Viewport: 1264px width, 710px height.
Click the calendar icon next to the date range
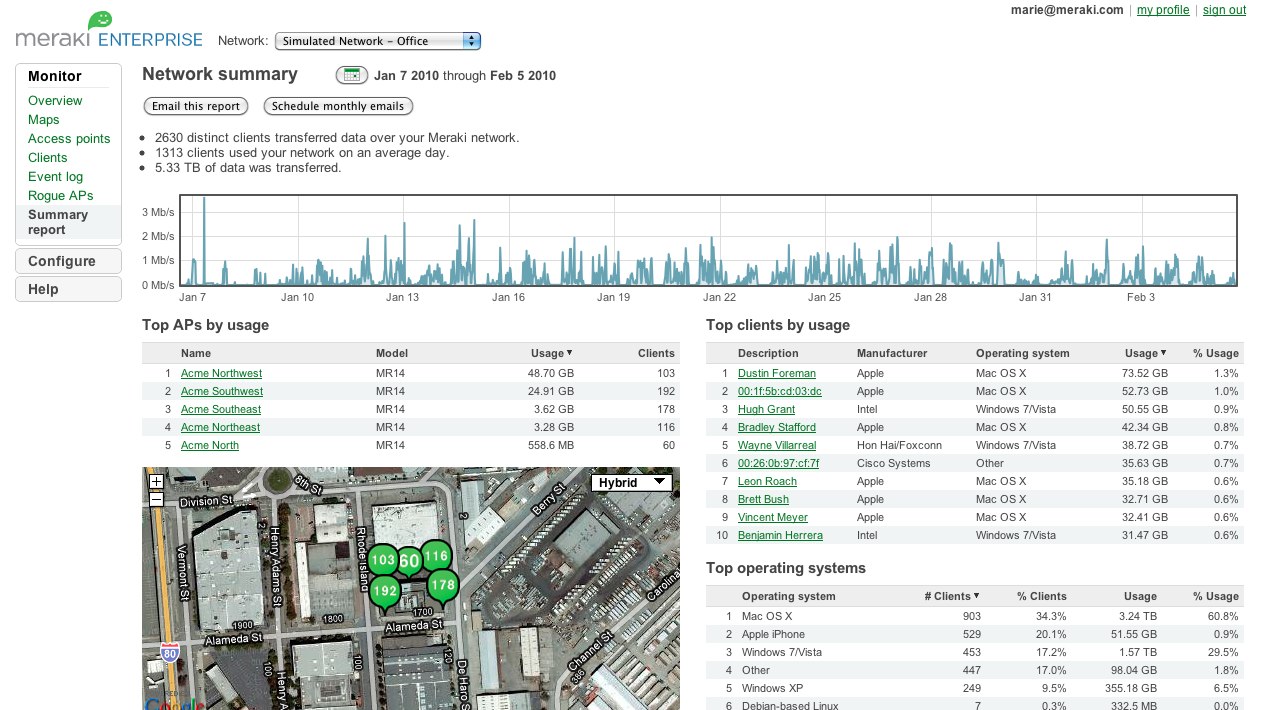tap(351, 74)
